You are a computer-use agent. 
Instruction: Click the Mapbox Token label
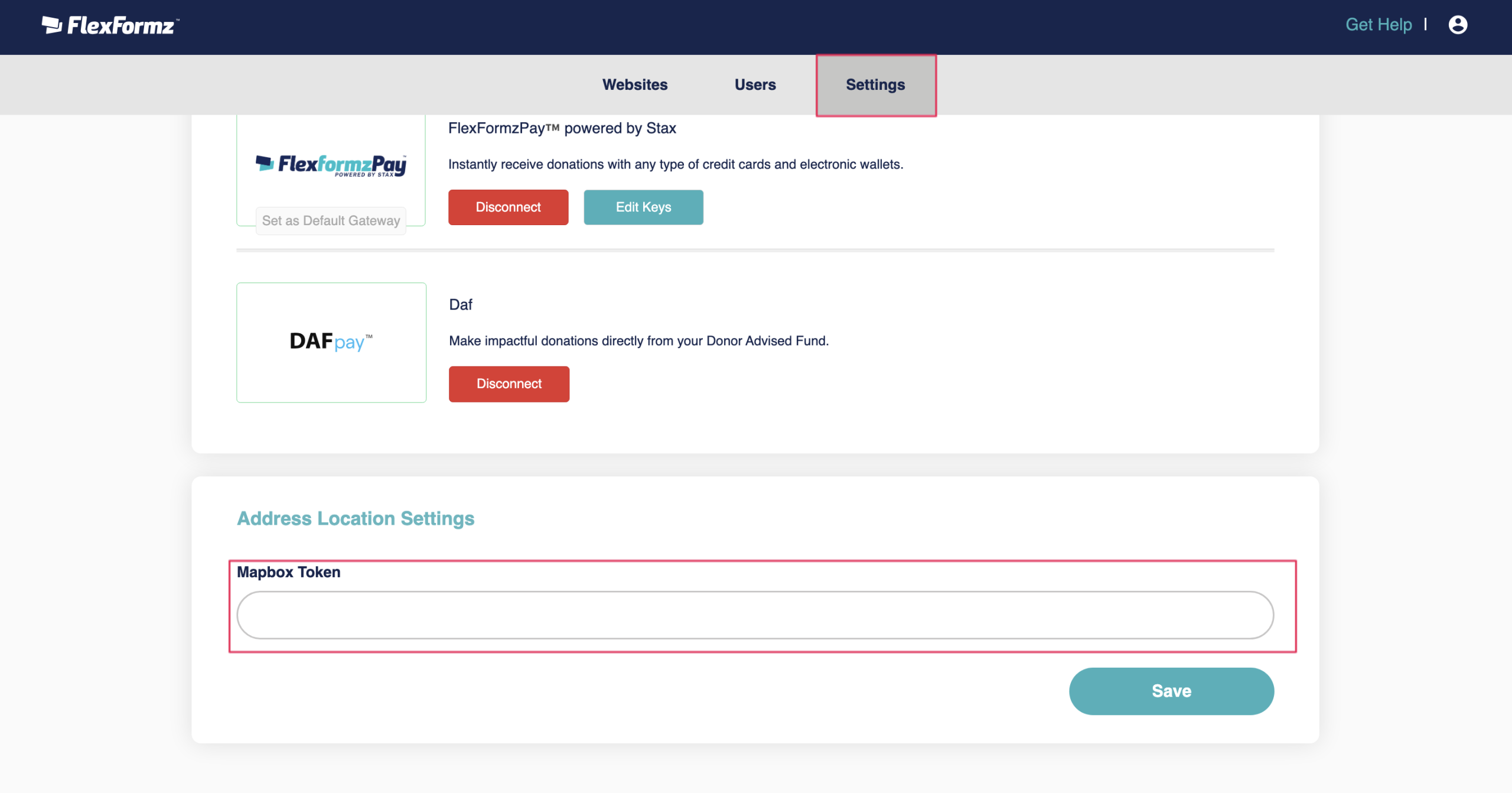[288, 572]
